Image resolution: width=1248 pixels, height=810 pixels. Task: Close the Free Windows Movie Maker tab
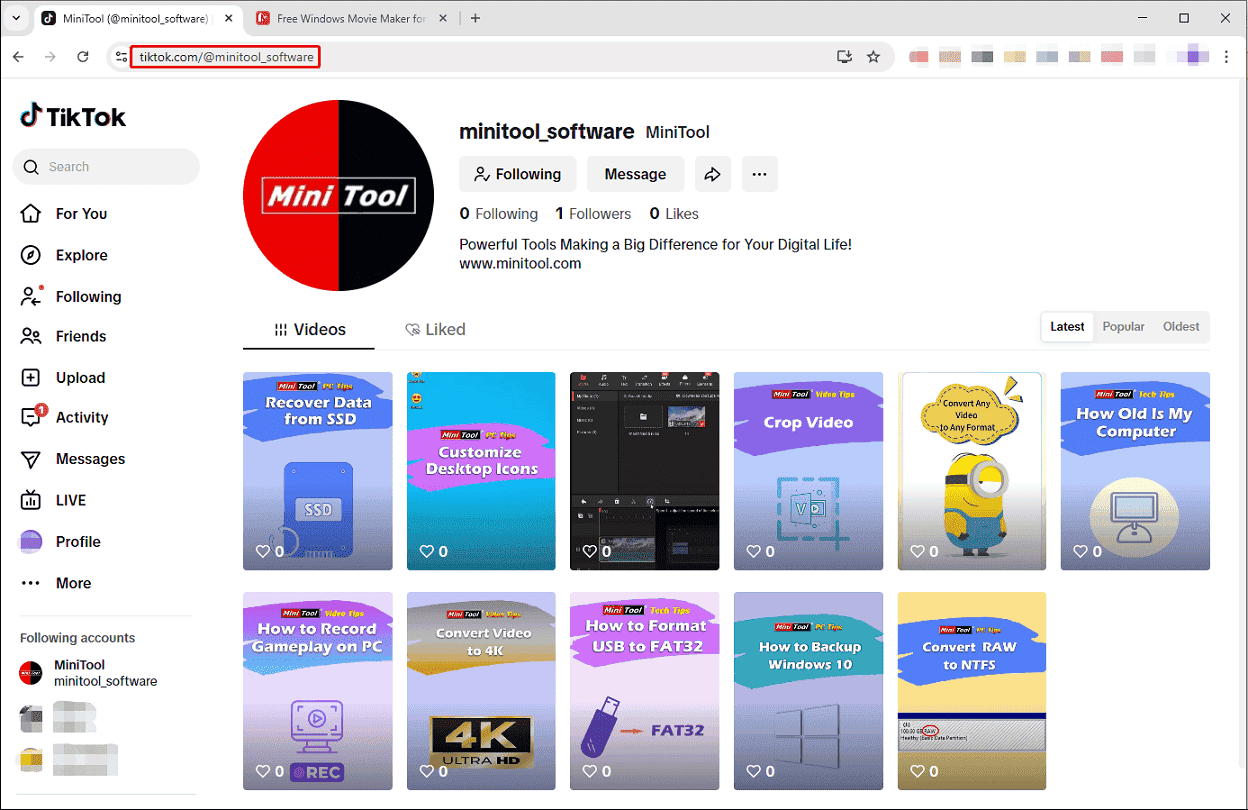click(x=445, y=18)
